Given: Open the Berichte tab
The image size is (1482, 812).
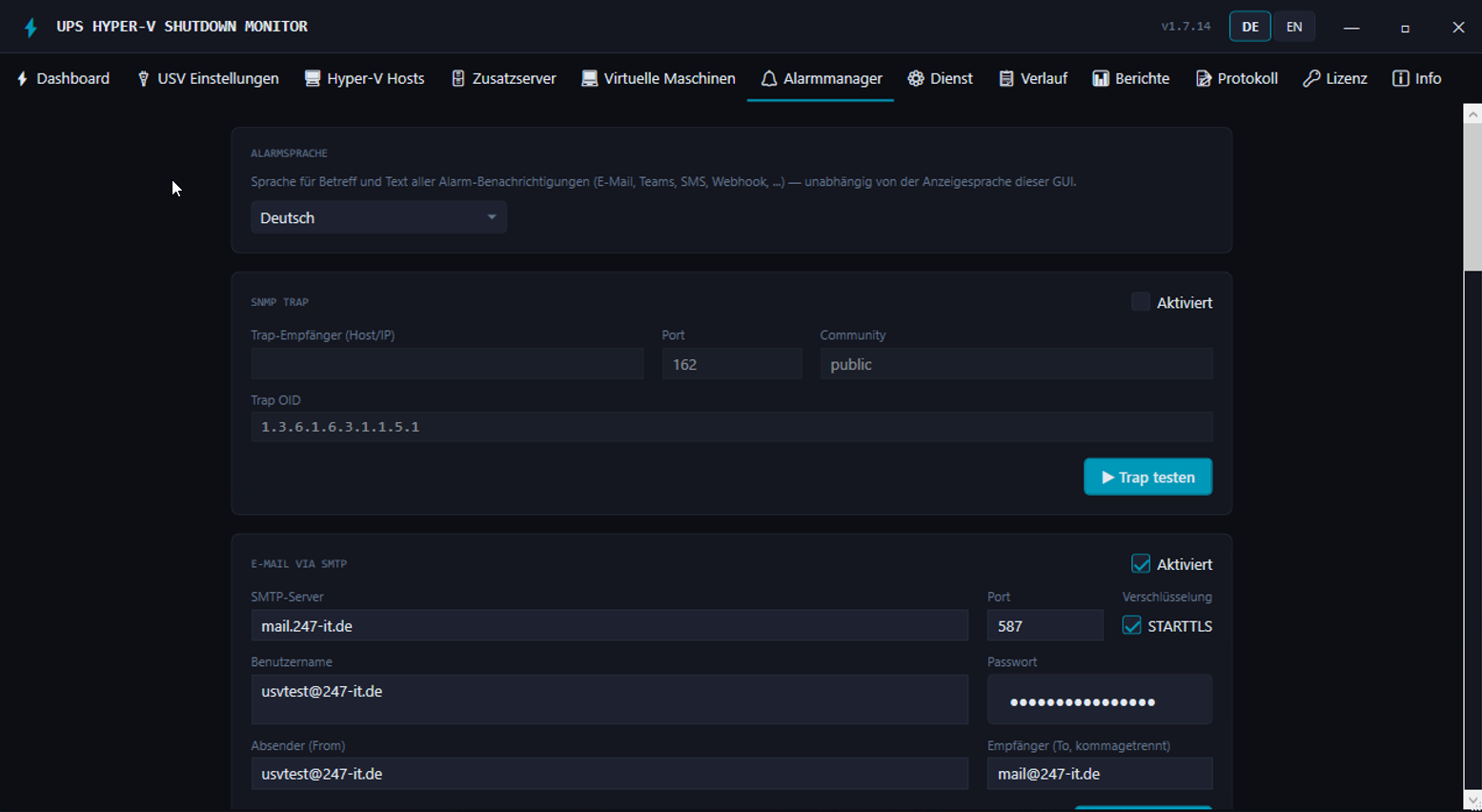Looking at the screenshot, I should (1130, 78).
